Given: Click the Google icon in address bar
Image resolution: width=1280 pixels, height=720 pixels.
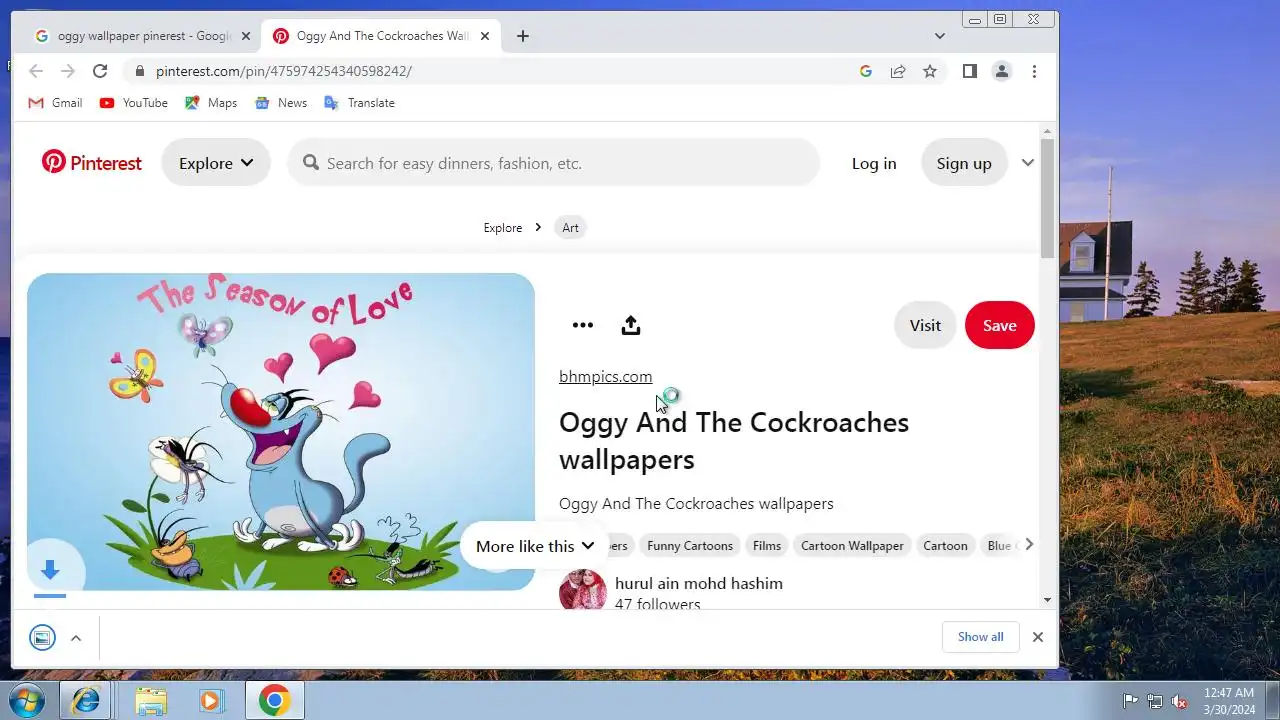Looking at the screenshot, I should click(866, 71).
